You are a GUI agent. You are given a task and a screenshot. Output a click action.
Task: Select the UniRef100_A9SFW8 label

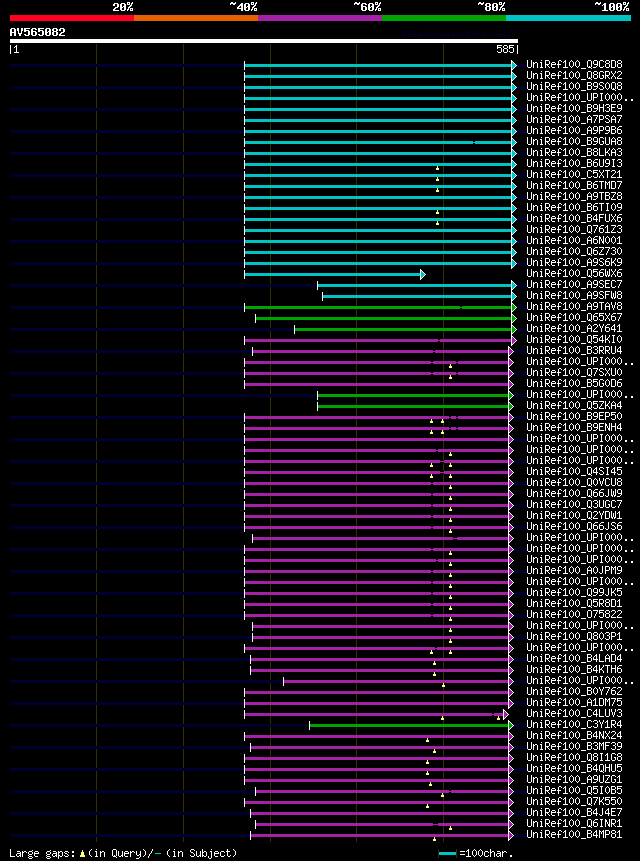(574, 295)
